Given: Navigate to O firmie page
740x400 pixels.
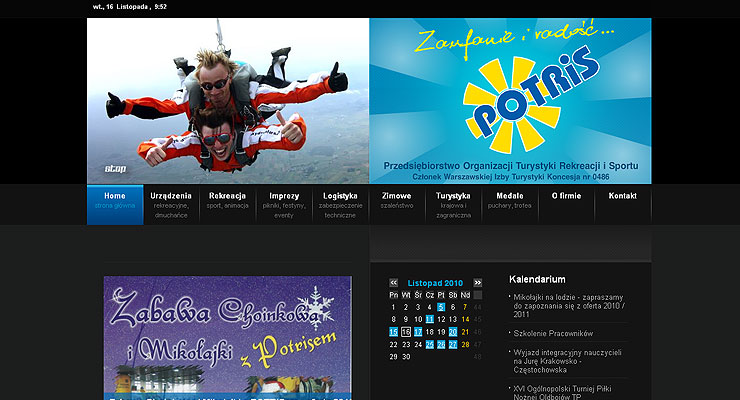Looking at the screenshot, I should (566, 196).
